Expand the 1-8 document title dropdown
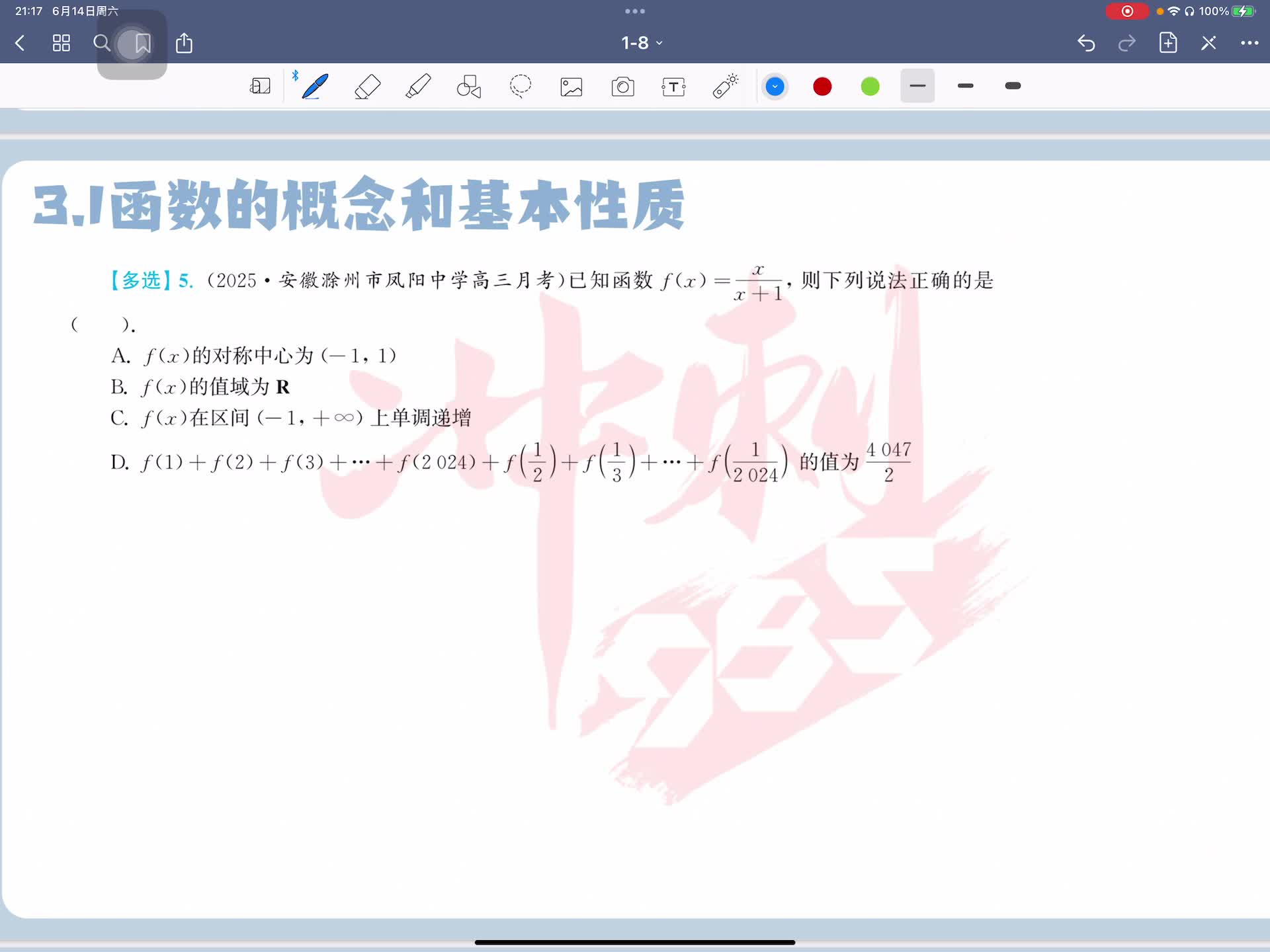The height and width of the screenshot is (952, 1270). pyautogui.click(x=641, y=43)
